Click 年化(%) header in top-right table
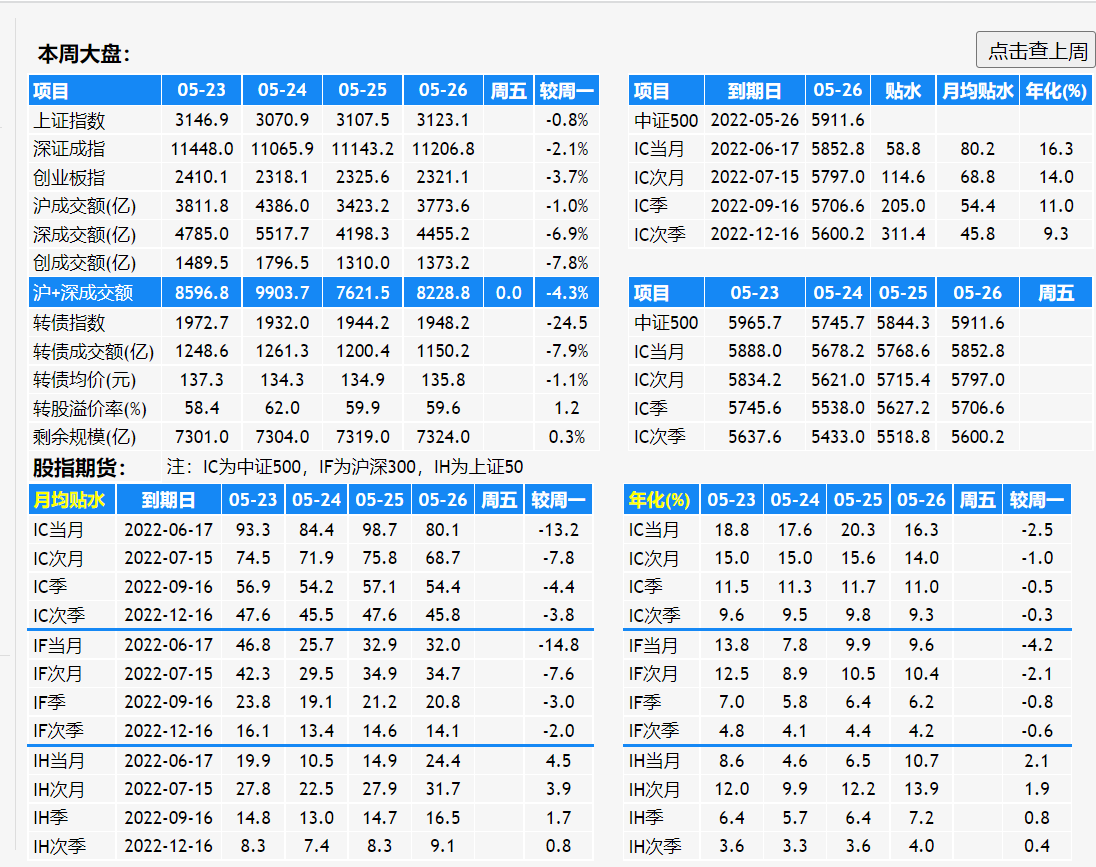Viewport: 1096px width, 867px height. pos(1055,90)
